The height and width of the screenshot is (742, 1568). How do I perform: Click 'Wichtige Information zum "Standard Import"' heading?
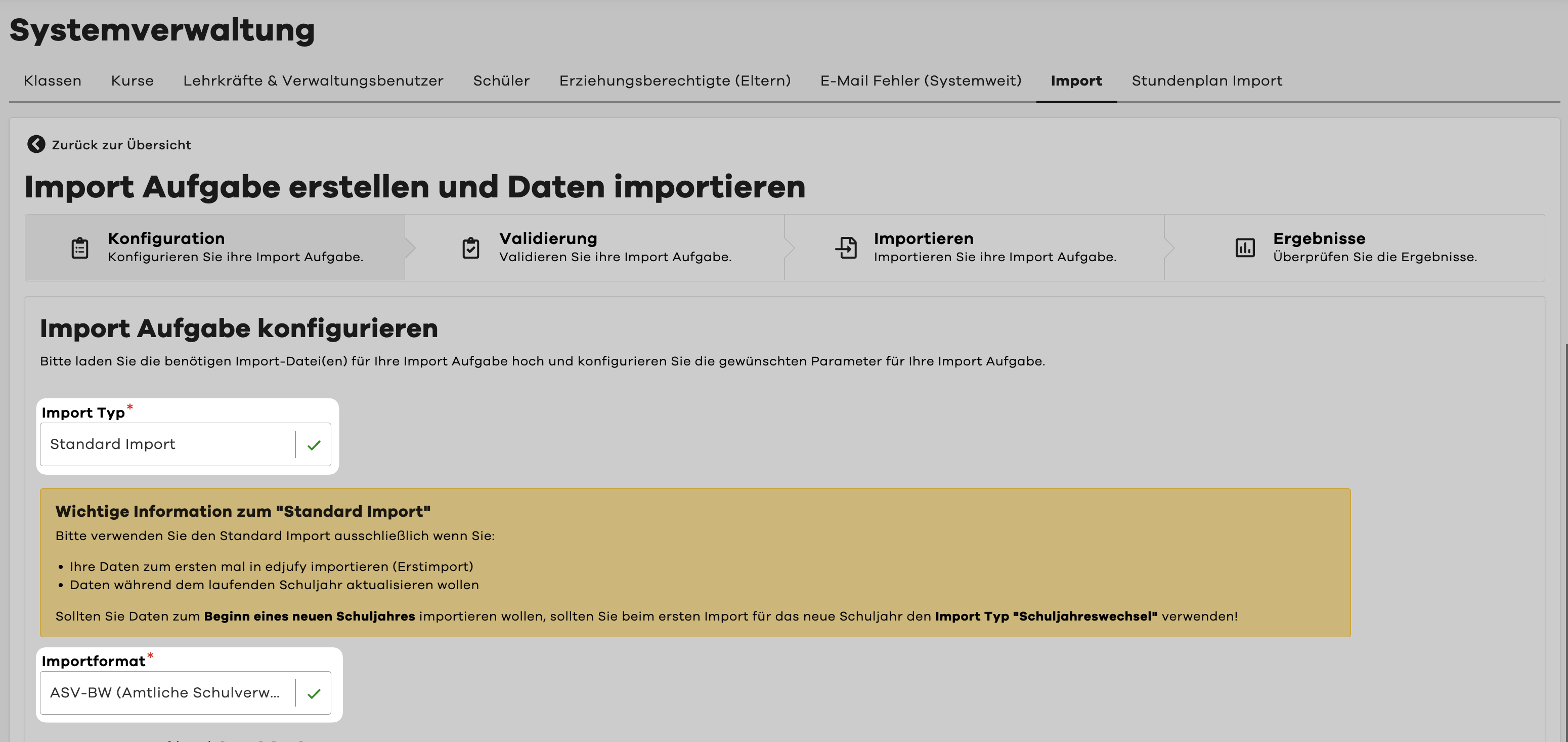pyautogui.click(x=243, y=512)
